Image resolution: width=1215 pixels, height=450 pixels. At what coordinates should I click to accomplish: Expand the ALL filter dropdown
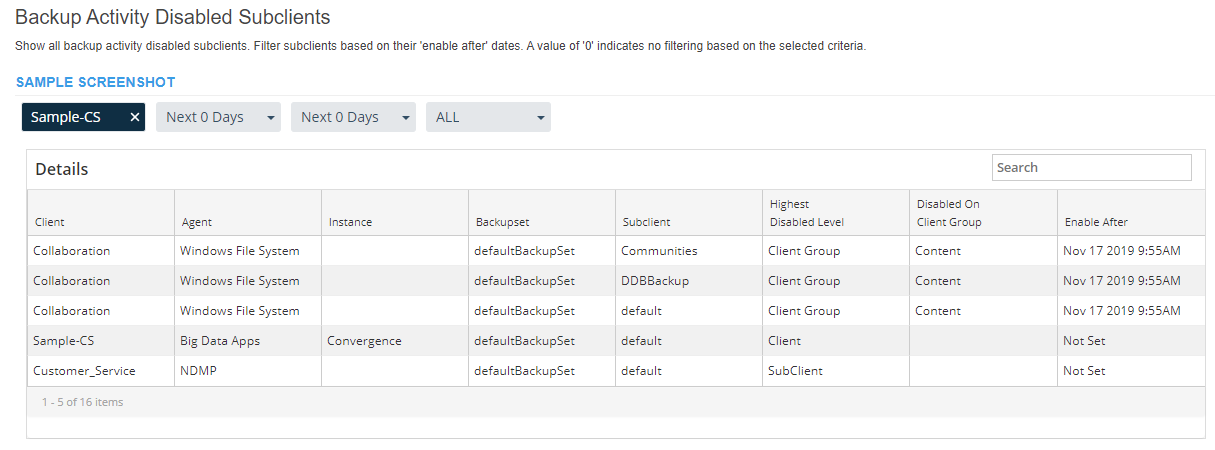488,117
